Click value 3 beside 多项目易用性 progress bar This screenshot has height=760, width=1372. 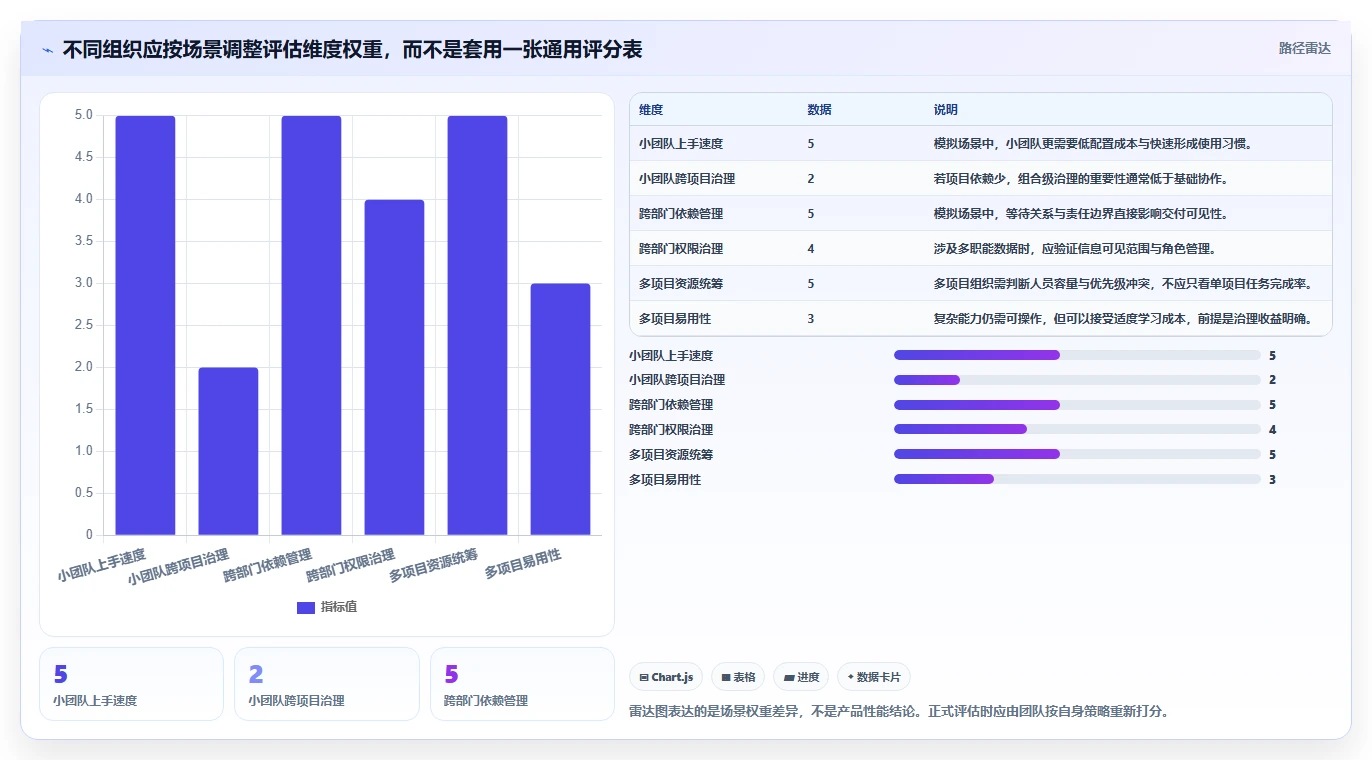(1272, 480)
